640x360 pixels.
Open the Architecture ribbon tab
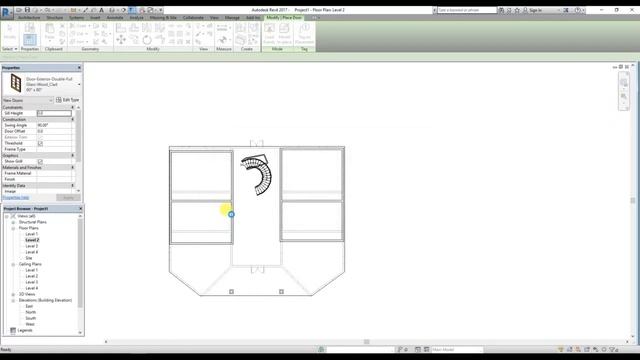click(29, 18)
